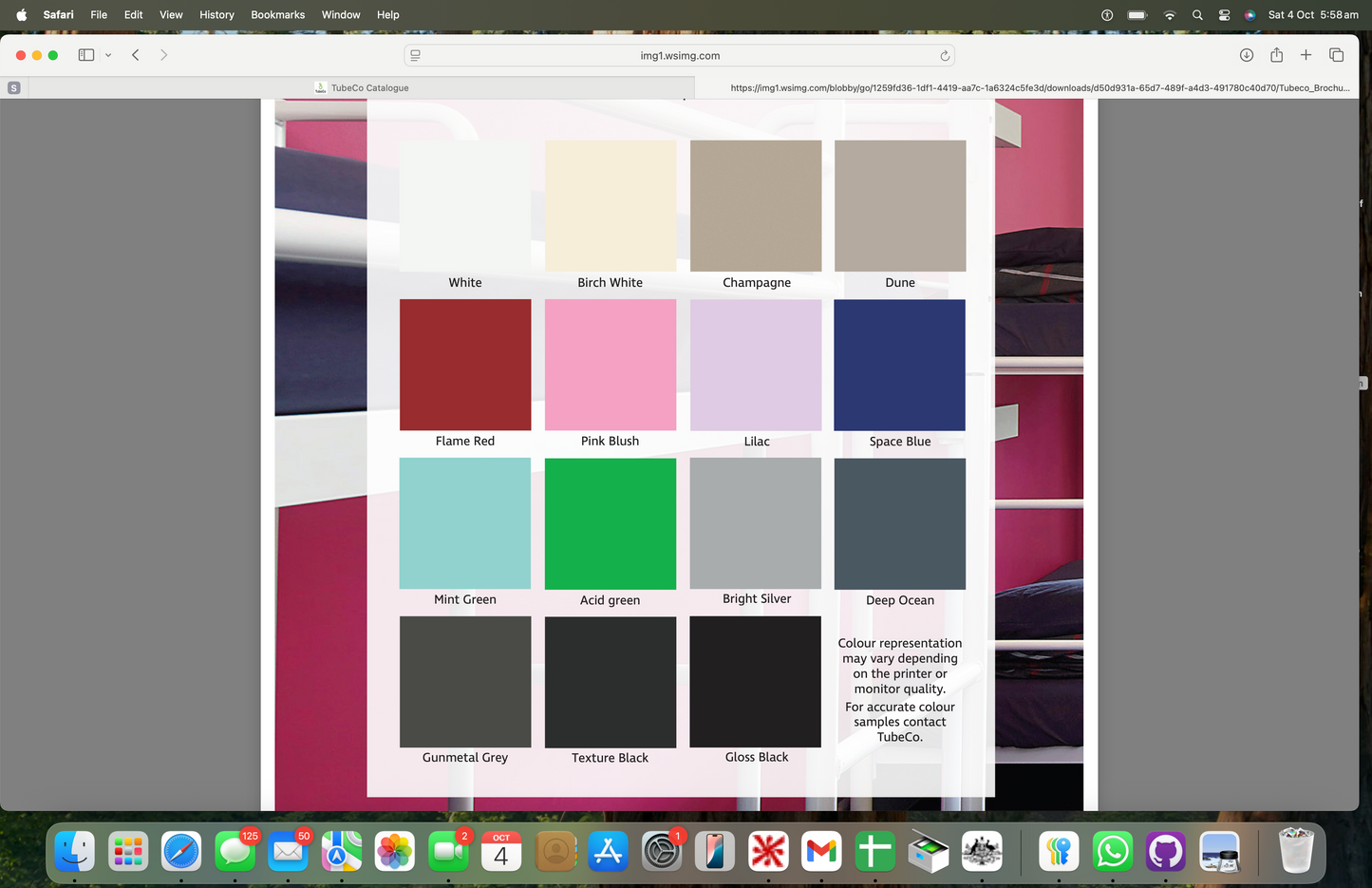Click the pinned tab S icon
The height and width of the screenshot is (888, 1372).
(x=13, y=87)
